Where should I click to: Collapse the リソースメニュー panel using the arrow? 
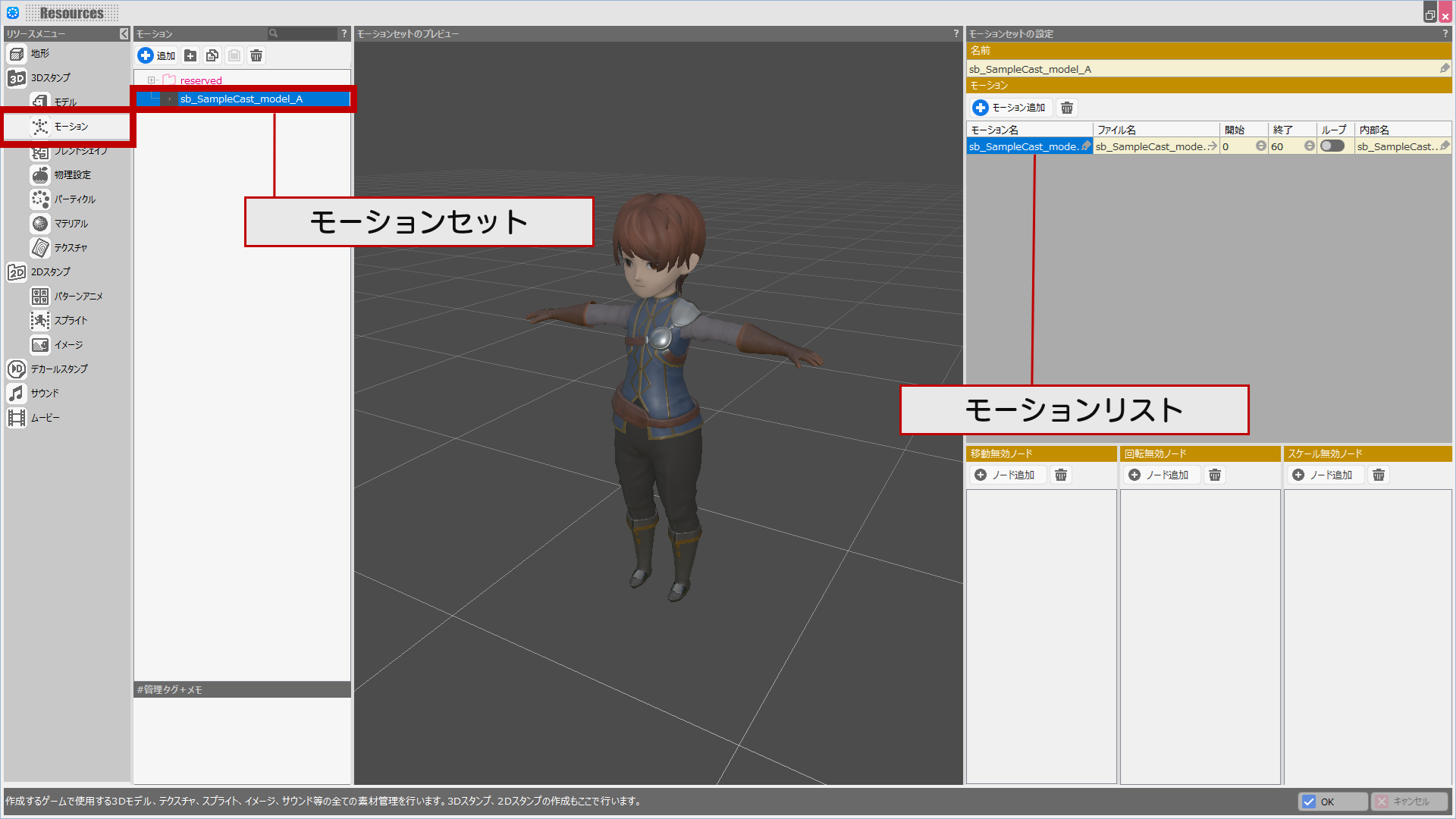(x=124, y=33)
